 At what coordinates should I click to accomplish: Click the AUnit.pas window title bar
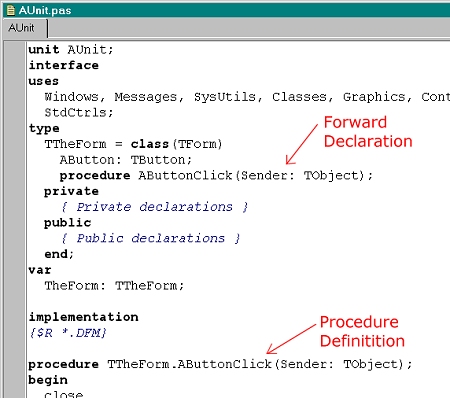tap(227, 10)
